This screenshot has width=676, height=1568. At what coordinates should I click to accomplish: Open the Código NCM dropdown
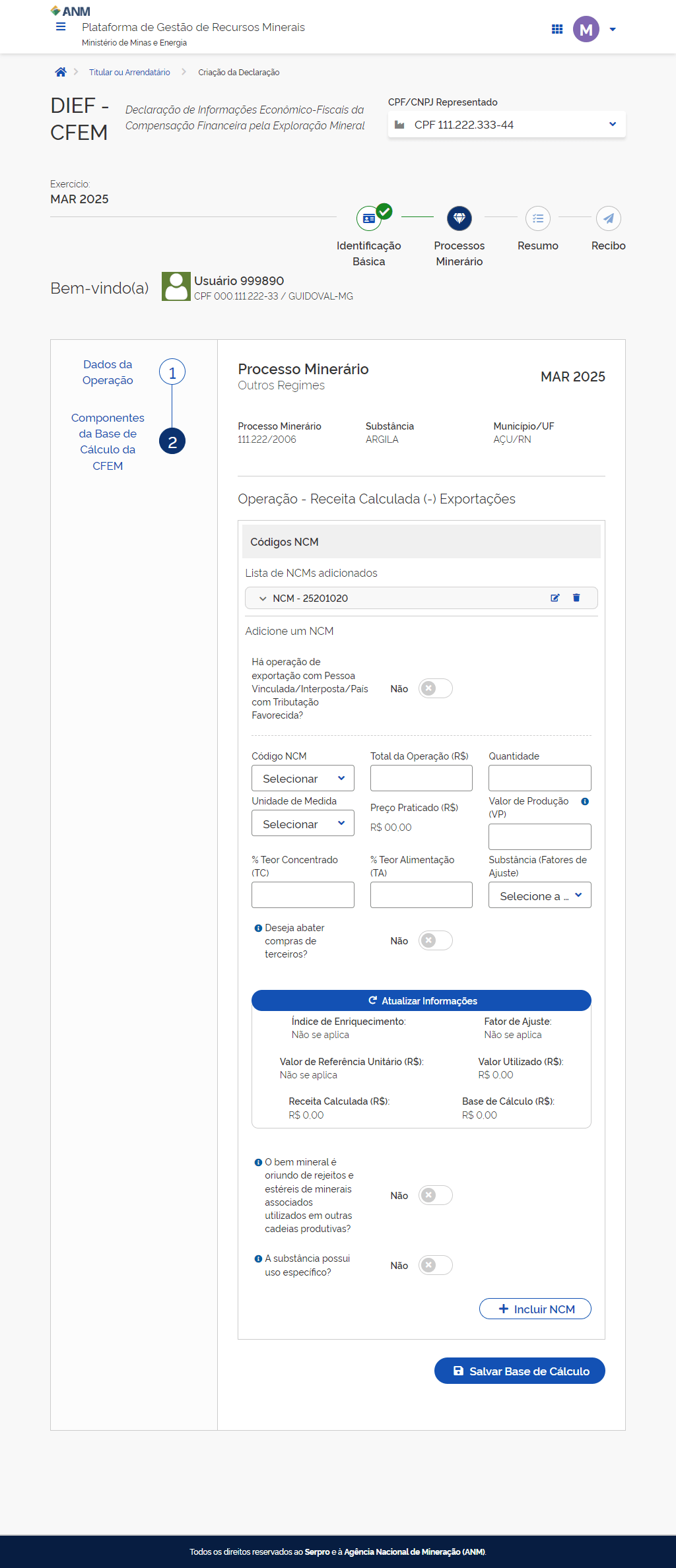302,778
